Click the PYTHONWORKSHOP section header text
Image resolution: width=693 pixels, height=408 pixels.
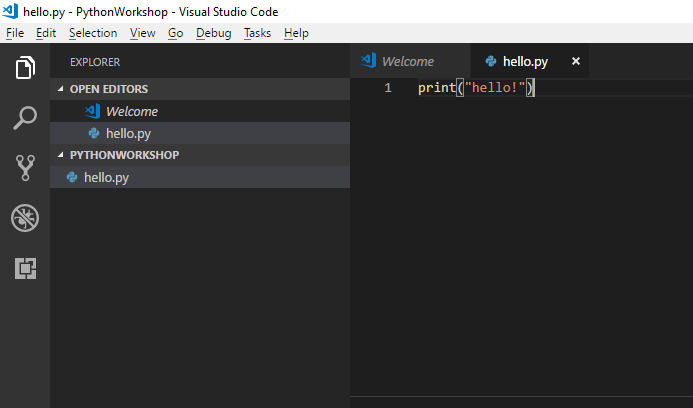click(x=124, y=155)
